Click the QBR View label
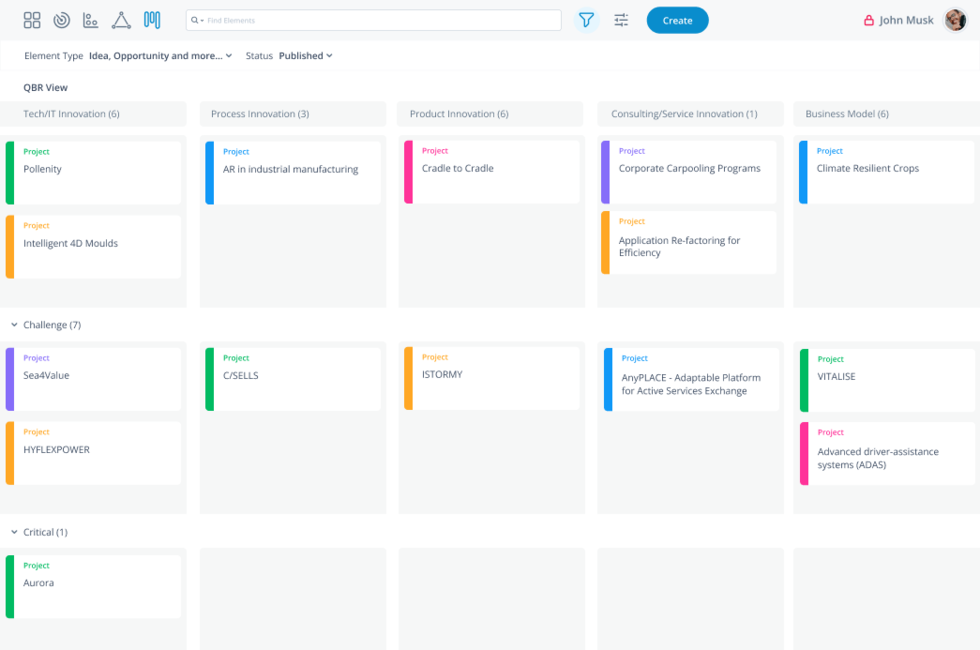 tap(46, 88)
